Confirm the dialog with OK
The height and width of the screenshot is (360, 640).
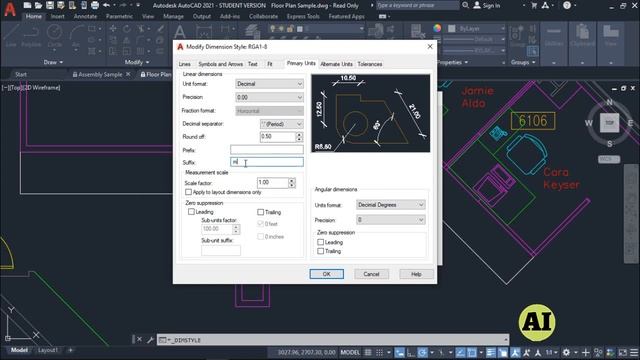pos(327,274)
